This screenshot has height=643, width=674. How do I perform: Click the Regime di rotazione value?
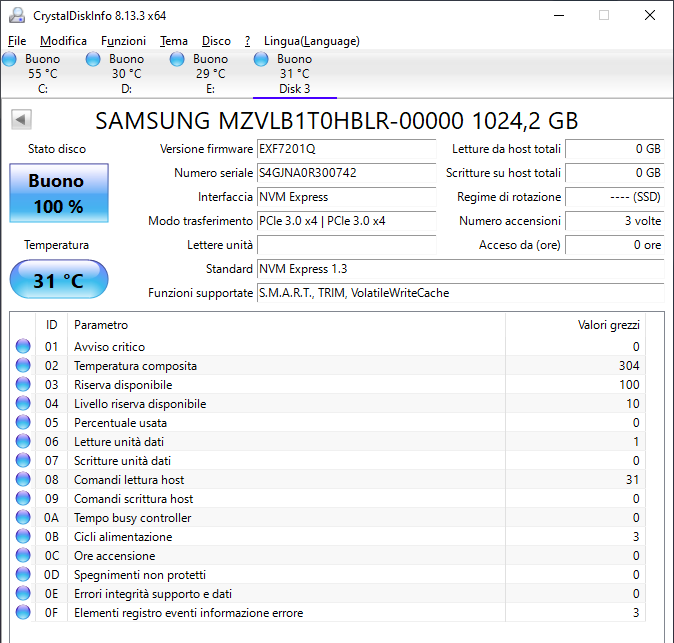click(x=615, y=197)
